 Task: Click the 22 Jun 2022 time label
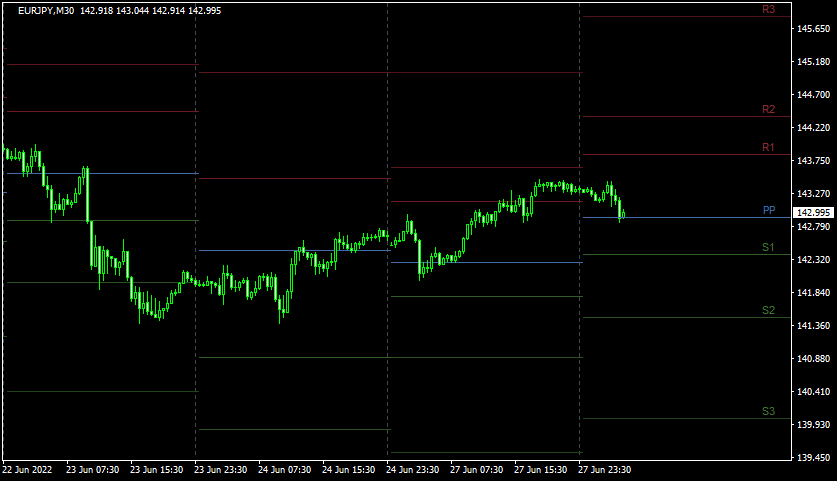coord(27,470)
